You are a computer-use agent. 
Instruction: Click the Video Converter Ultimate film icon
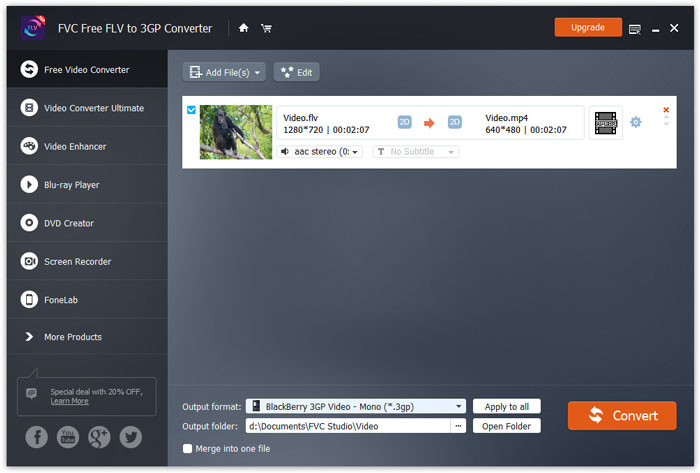(29, 108)
